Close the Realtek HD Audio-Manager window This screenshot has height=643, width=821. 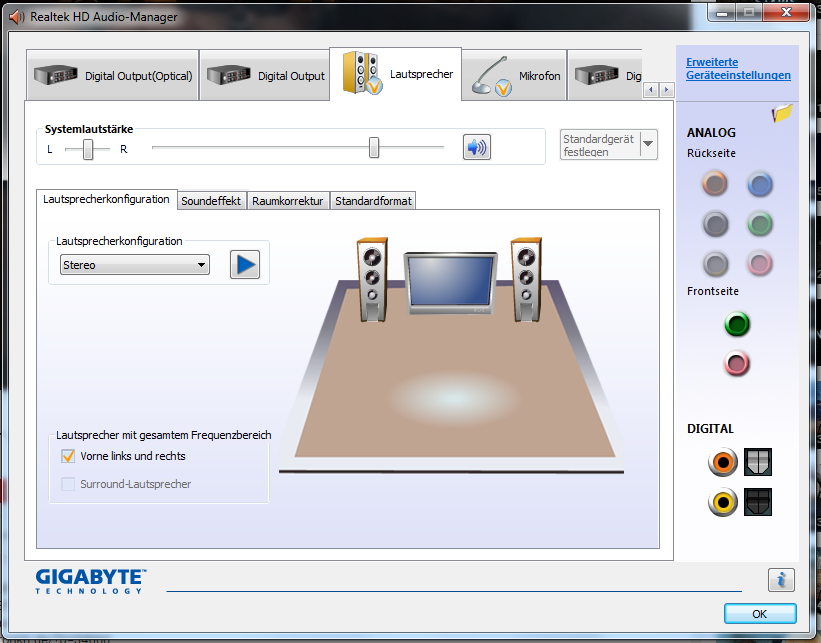[x=786, y=12]
